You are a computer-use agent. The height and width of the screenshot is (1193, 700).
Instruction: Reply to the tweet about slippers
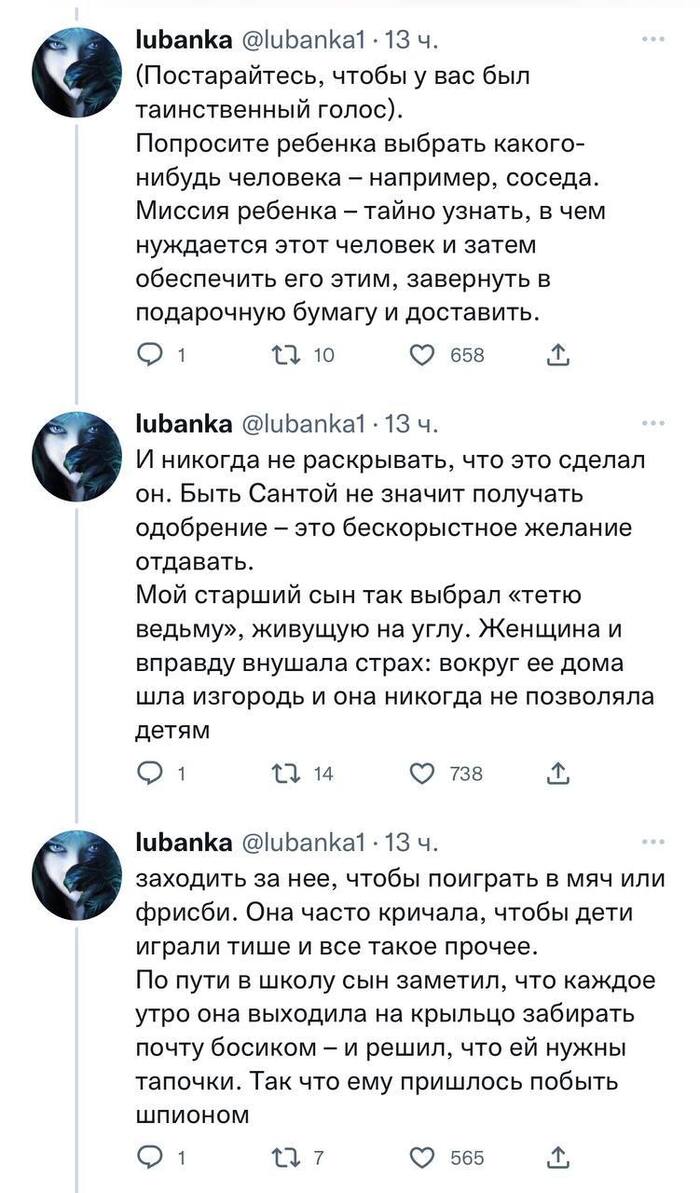pos(148,1157)
